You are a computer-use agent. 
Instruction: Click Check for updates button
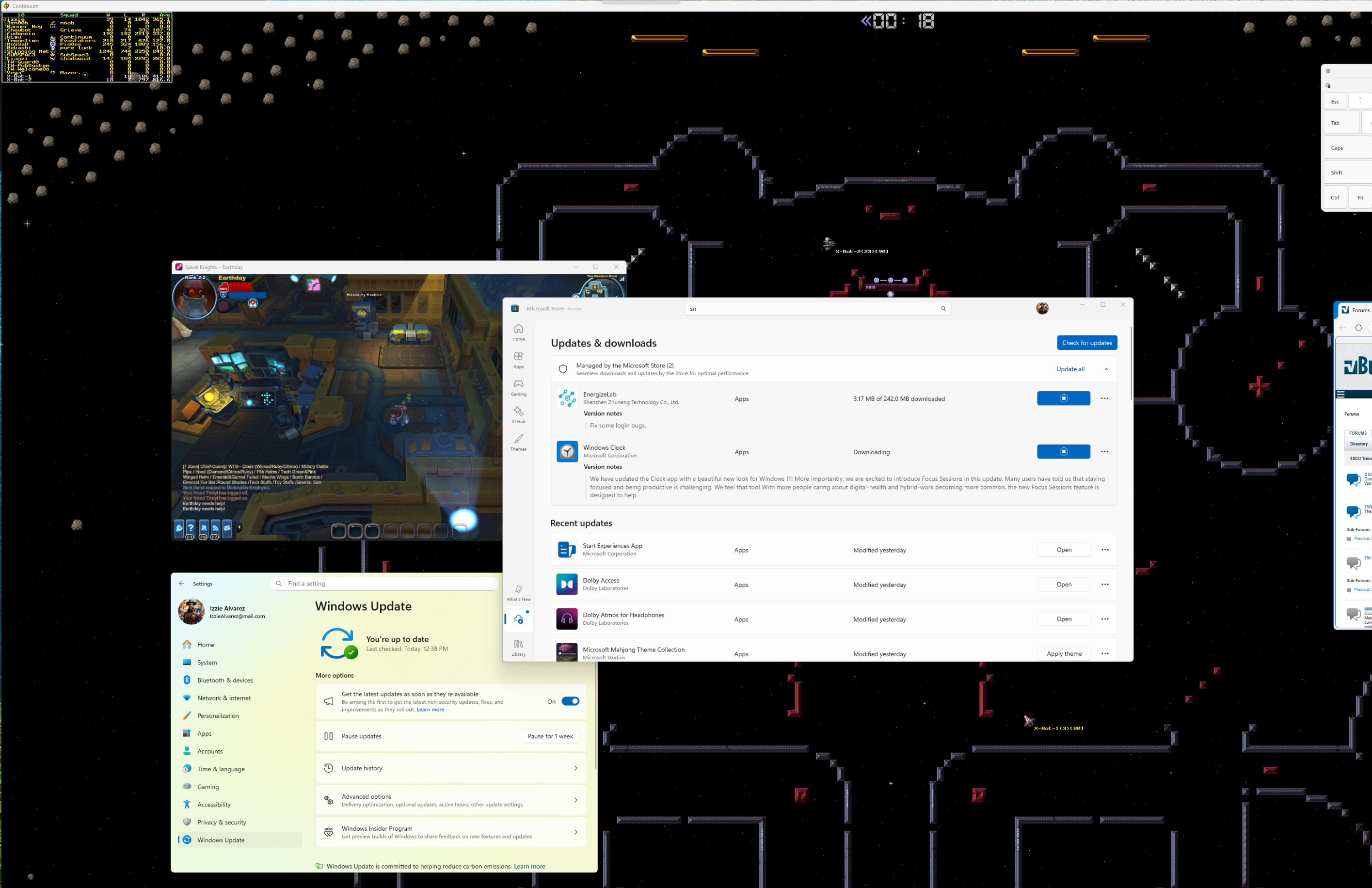1086,343
